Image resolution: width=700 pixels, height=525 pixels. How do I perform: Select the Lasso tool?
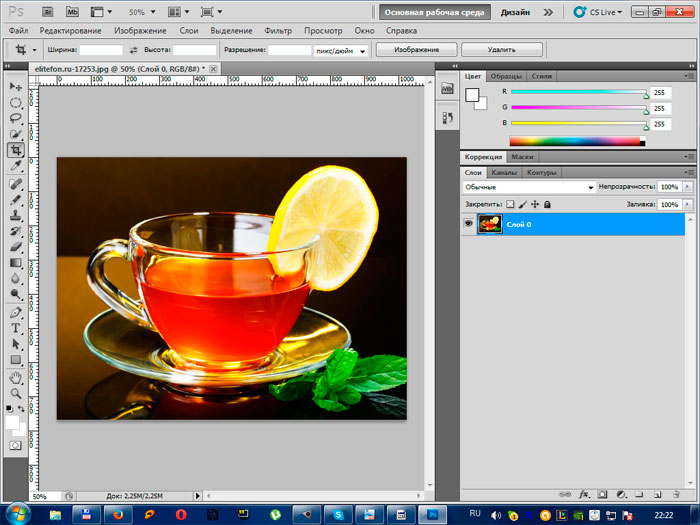16,118
